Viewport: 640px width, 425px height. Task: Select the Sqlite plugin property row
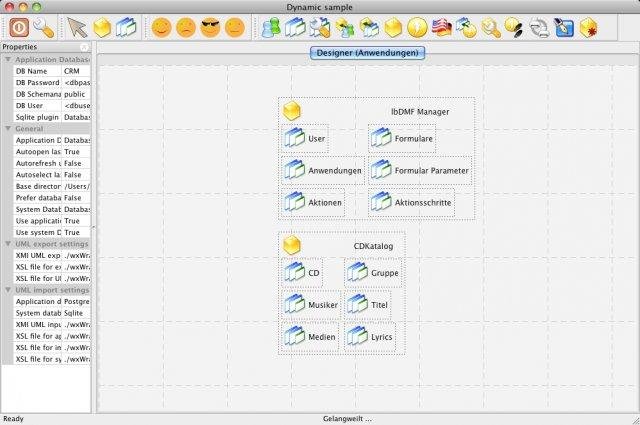point(52,117)
